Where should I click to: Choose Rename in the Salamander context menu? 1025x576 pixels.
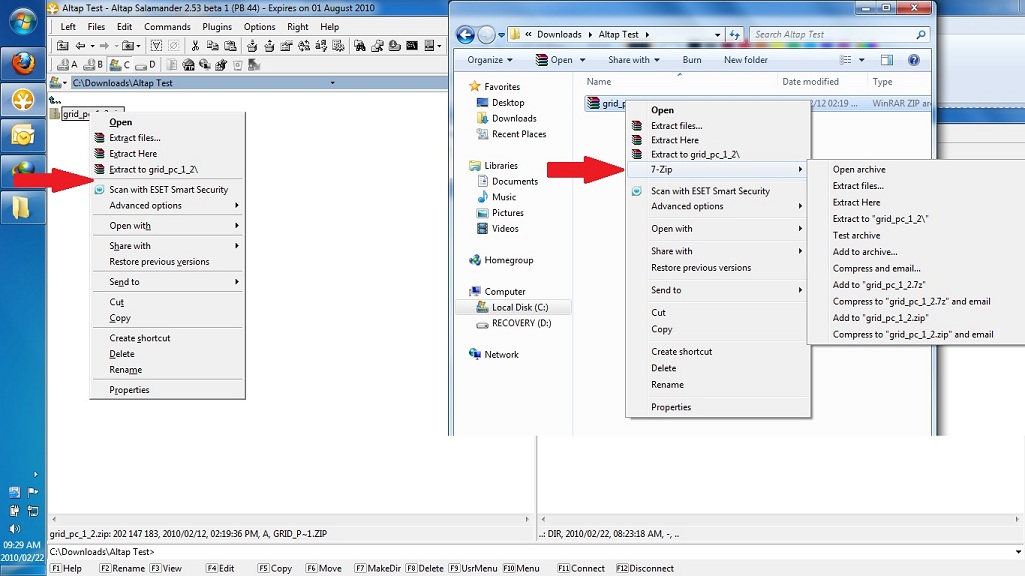tap(126, 369)
